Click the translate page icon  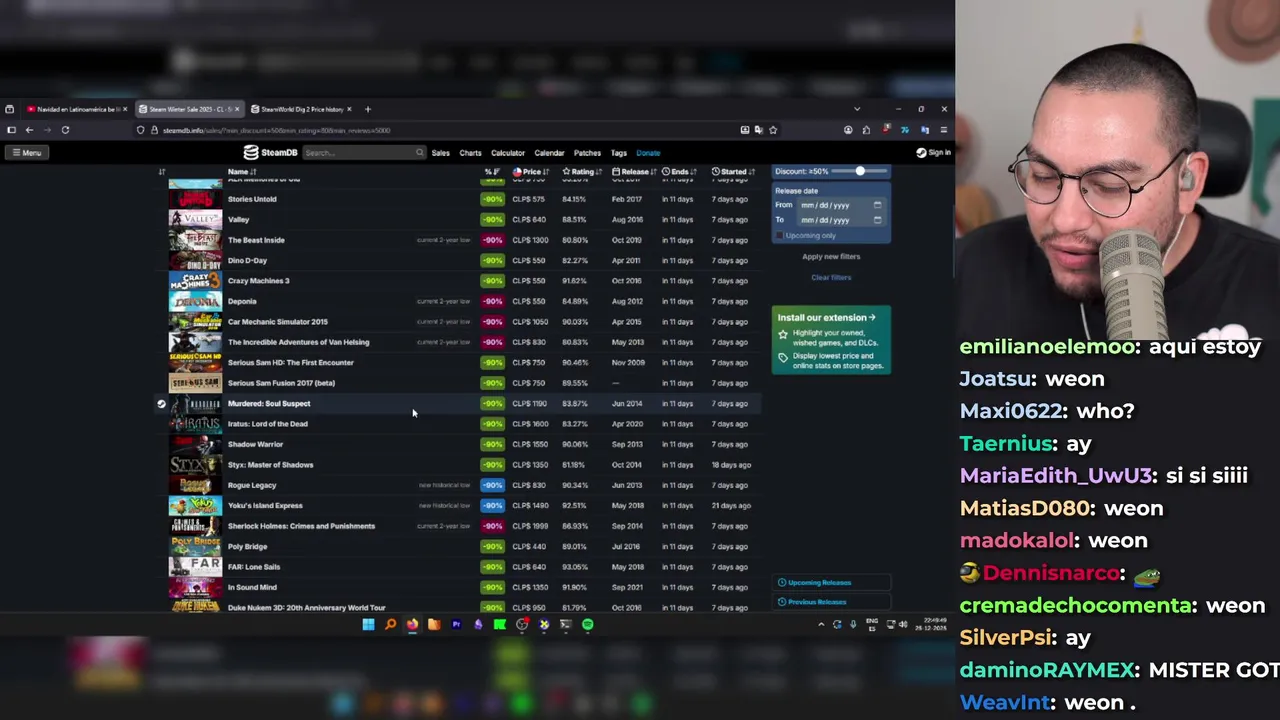[759, 130]
